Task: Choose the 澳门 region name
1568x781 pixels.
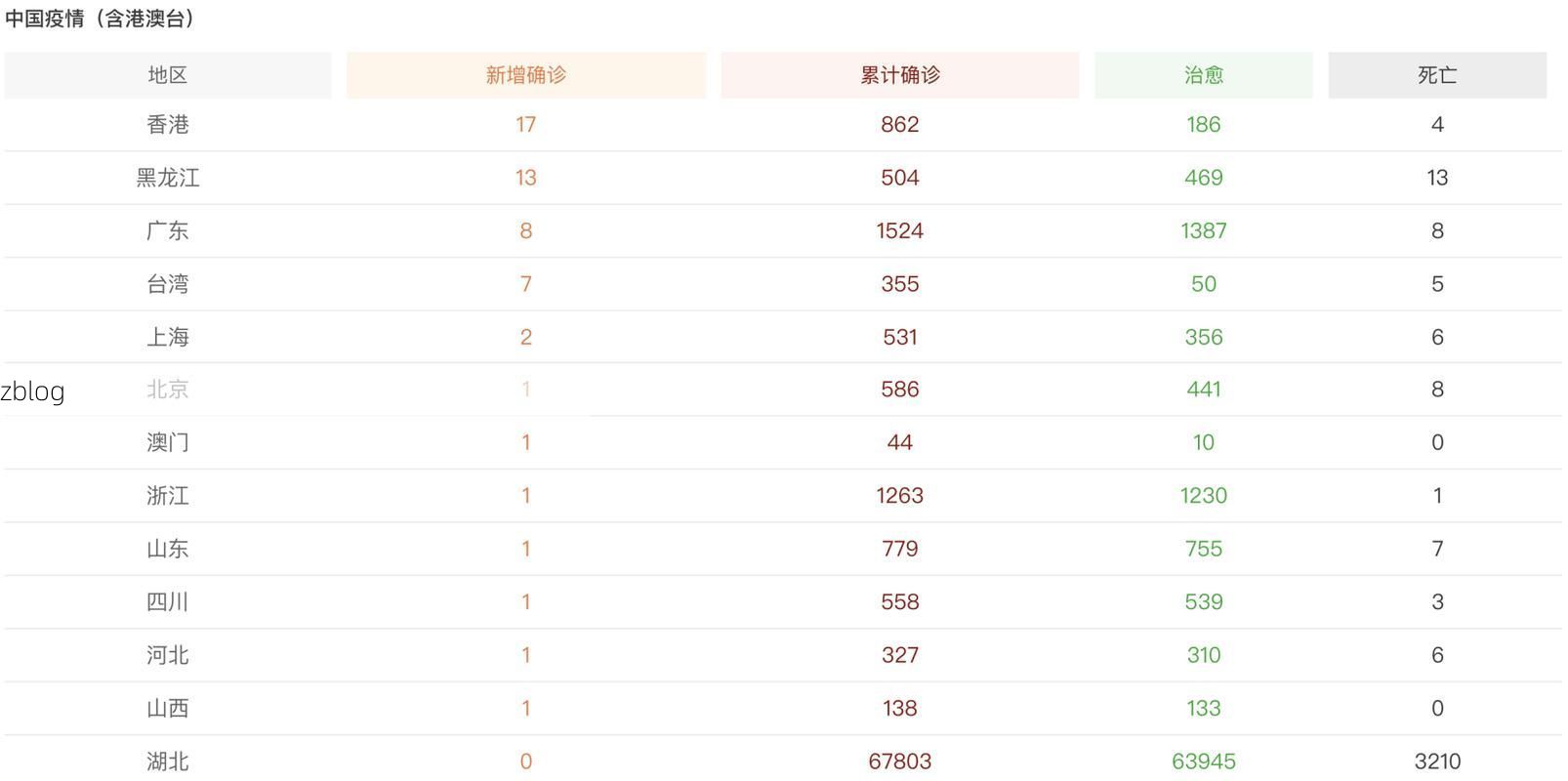Action: 168,442
